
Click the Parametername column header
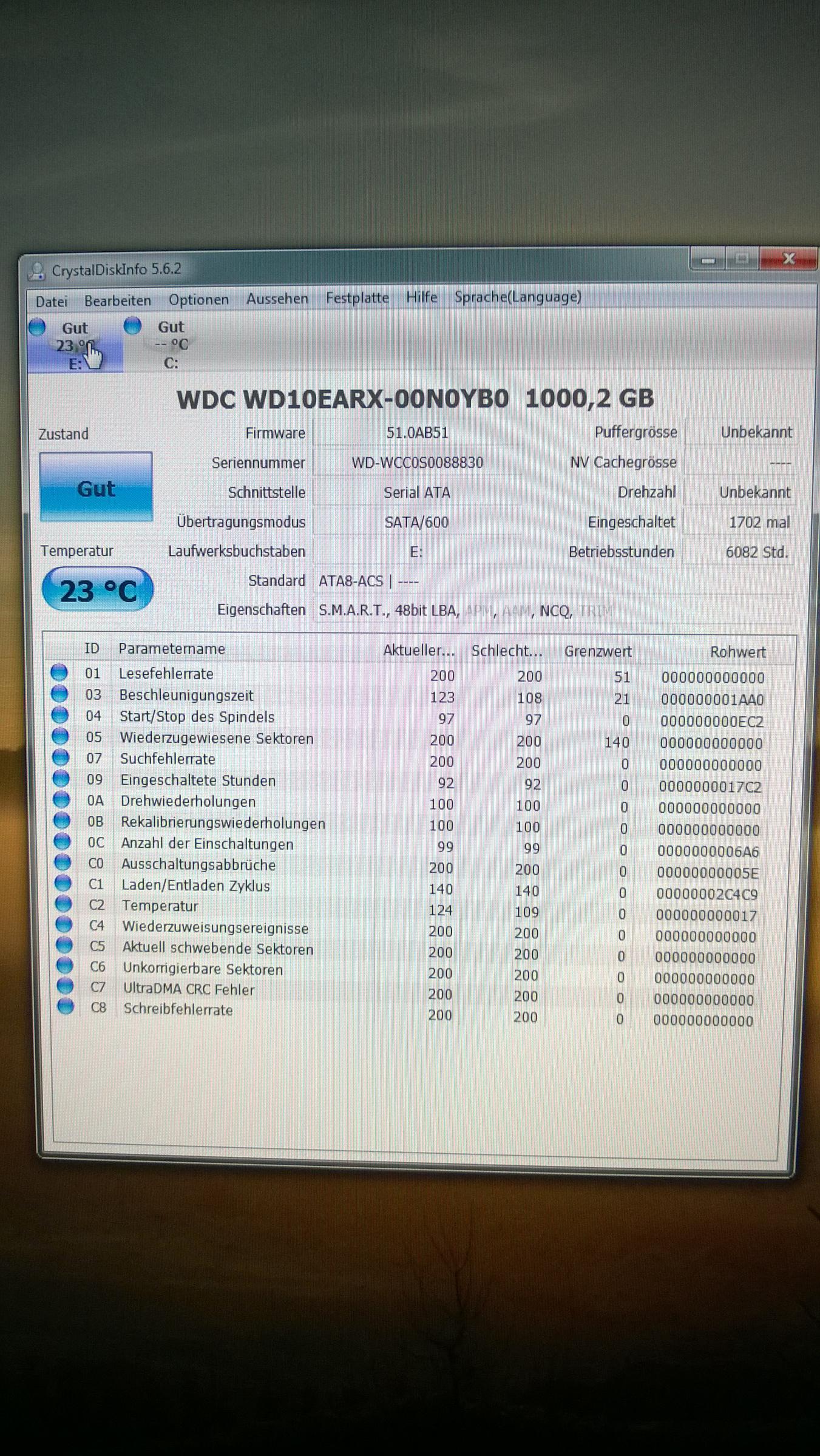(x=171, y=649)
